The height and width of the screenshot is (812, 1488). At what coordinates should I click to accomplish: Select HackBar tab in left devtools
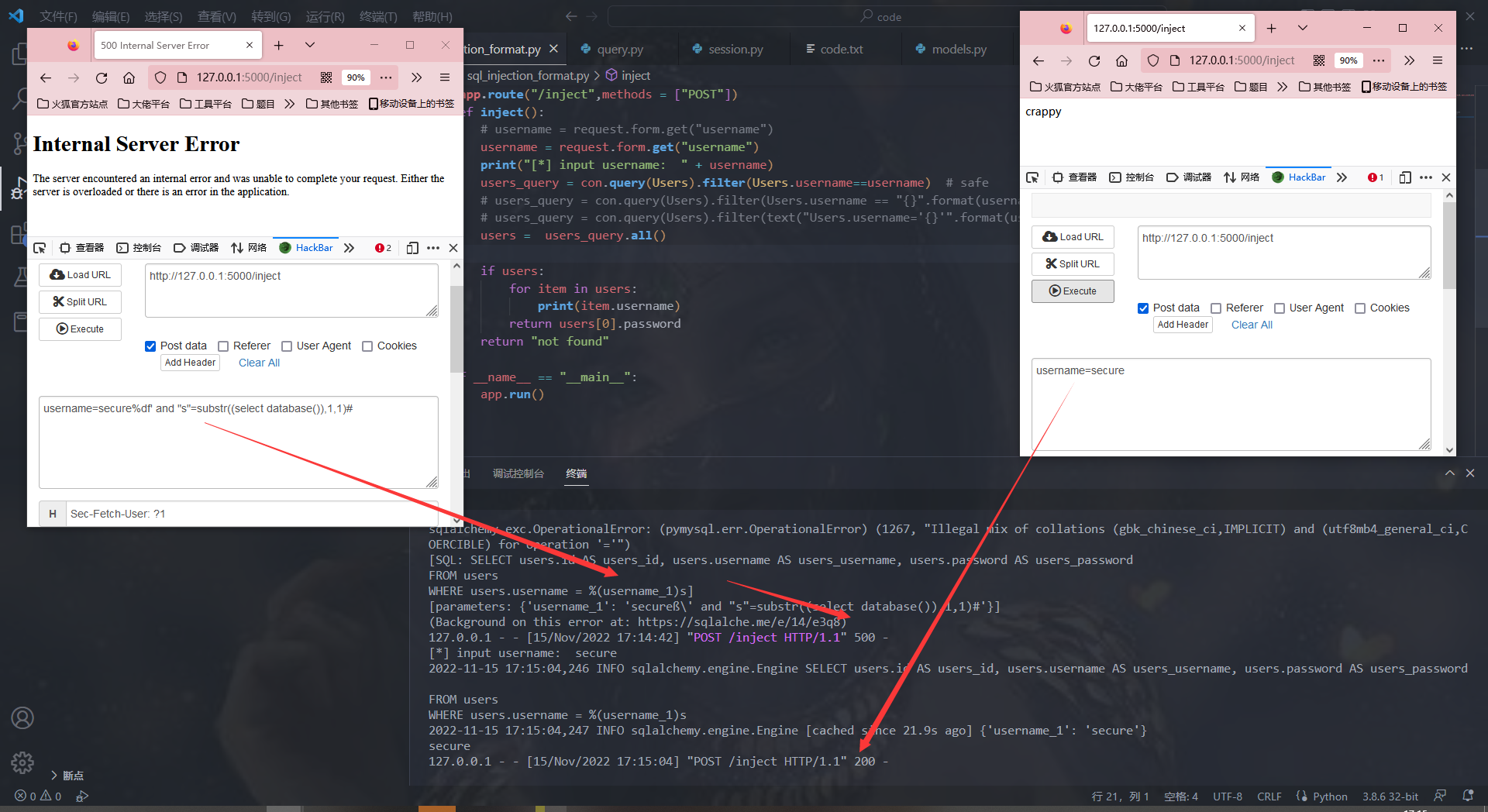click(306, 248)
